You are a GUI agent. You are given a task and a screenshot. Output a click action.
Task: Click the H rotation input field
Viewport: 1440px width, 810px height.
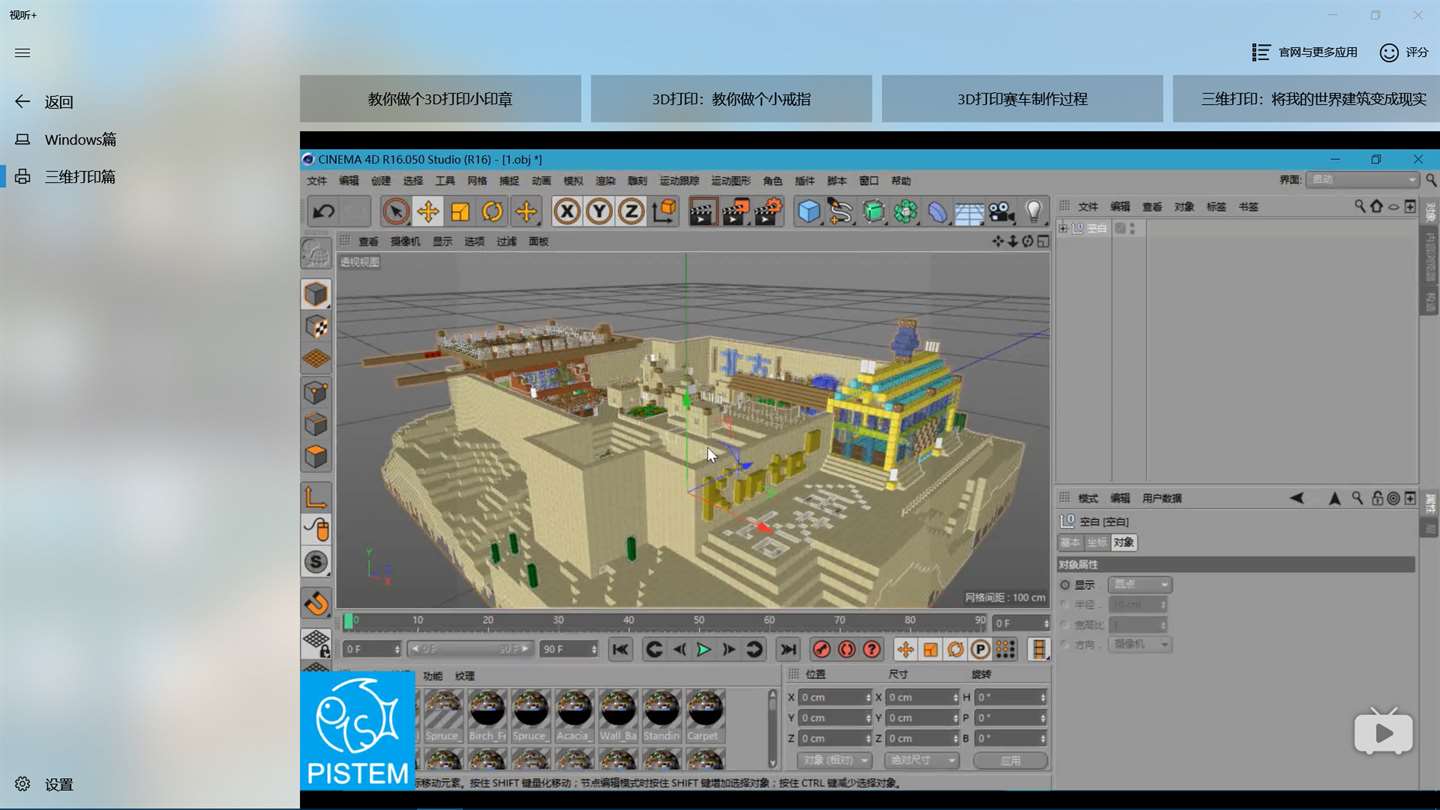click(1011, 697)
